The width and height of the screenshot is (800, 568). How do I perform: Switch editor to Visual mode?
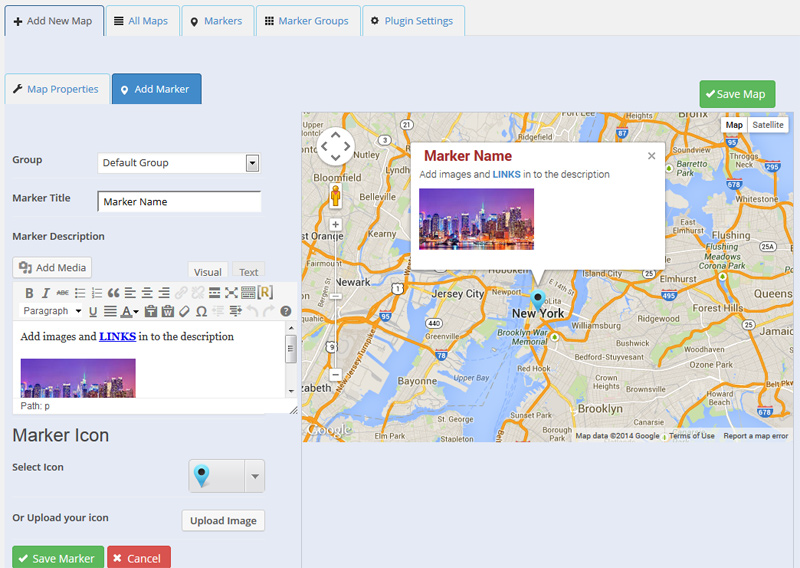pyautogui.click(x=208, y=271)
